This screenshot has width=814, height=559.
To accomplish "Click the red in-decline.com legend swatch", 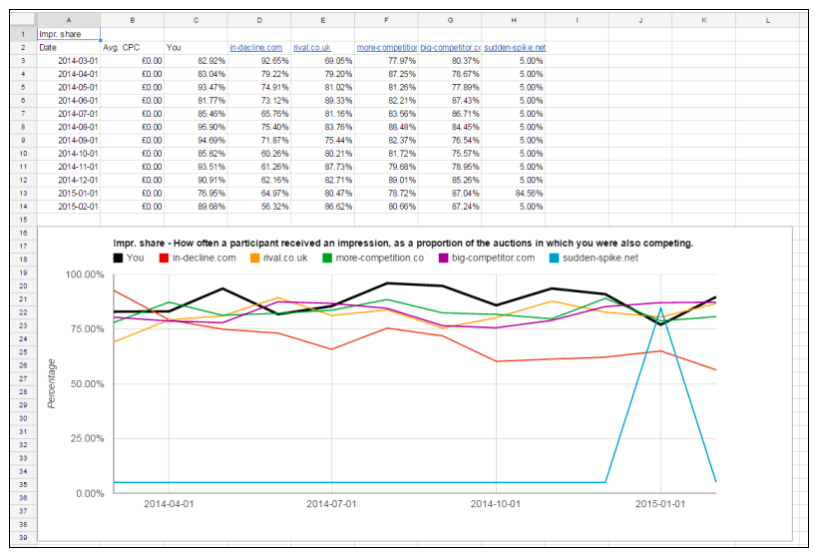I will click(162, 258).
